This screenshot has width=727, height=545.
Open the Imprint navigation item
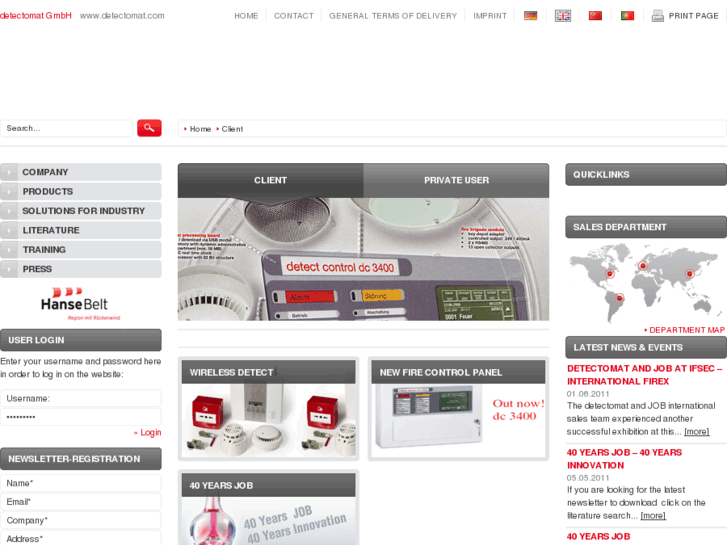pyautogui.click(x=490, y=16)
